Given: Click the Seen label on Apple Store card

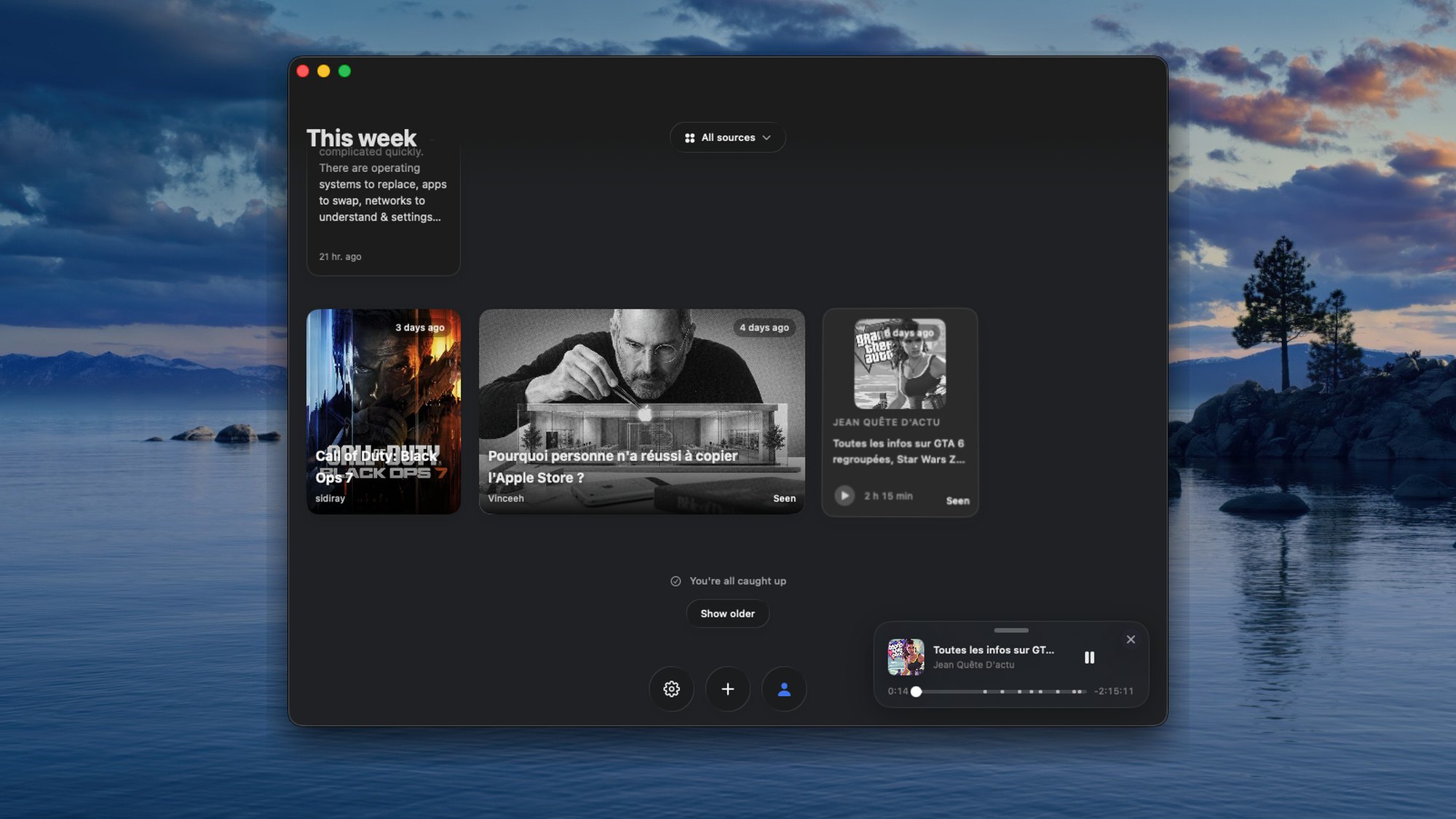Looking at the screenshot, I should pos(784,499).
